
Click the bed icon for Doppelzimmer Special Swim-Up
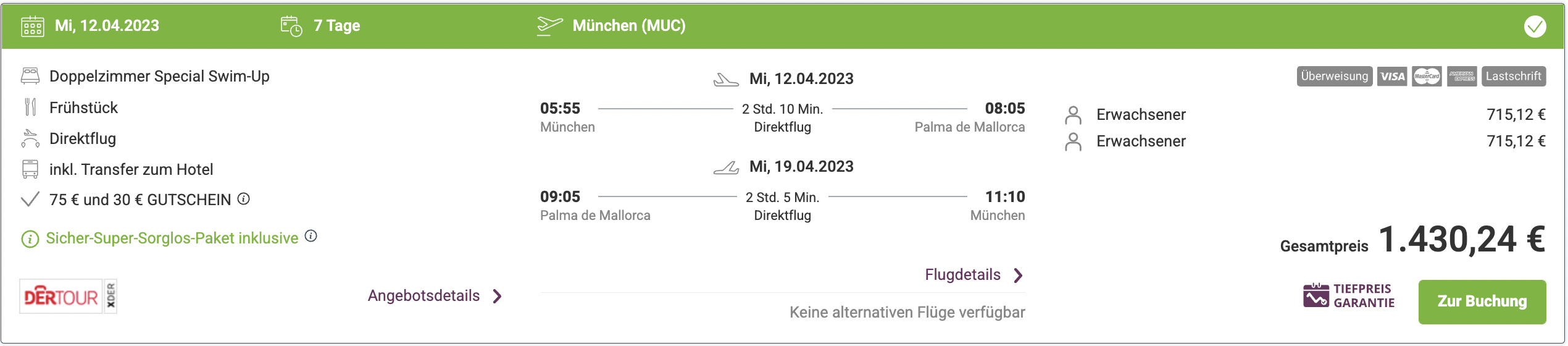point(30,76)
